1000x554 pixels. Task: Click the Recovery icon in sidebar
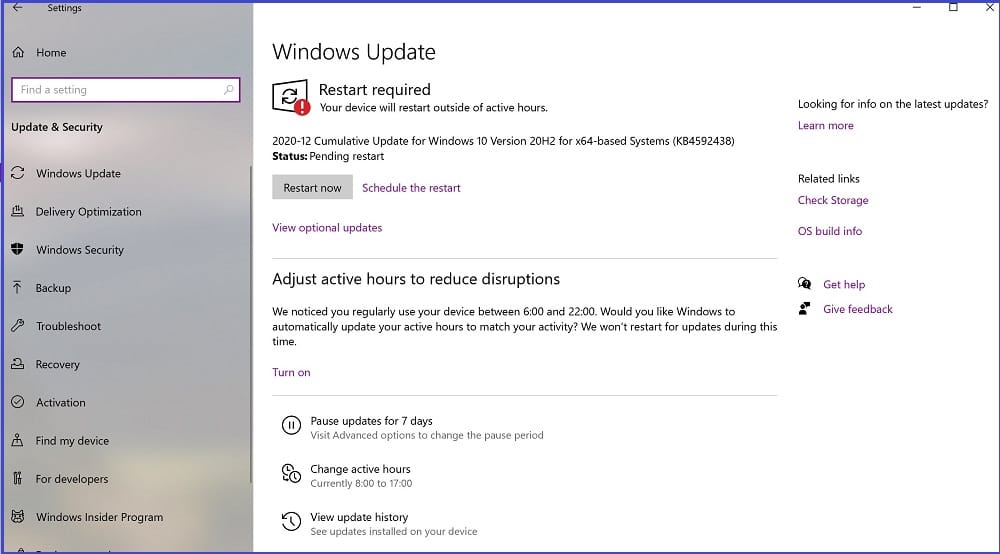pos(18,363)
